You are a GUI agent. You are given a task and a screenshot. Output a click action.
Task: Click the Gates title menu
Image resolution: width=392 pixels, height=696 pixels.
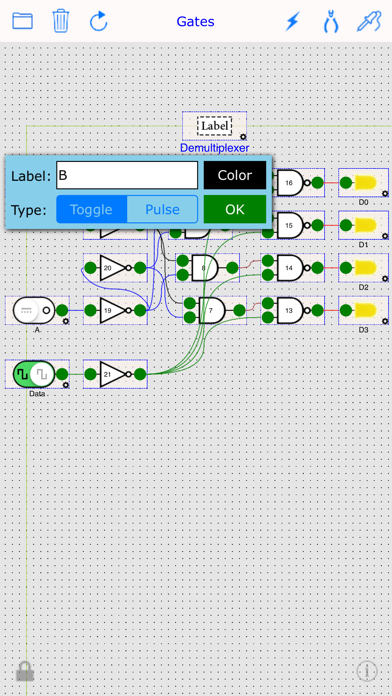pyautogui.click(x=195, y=21)
